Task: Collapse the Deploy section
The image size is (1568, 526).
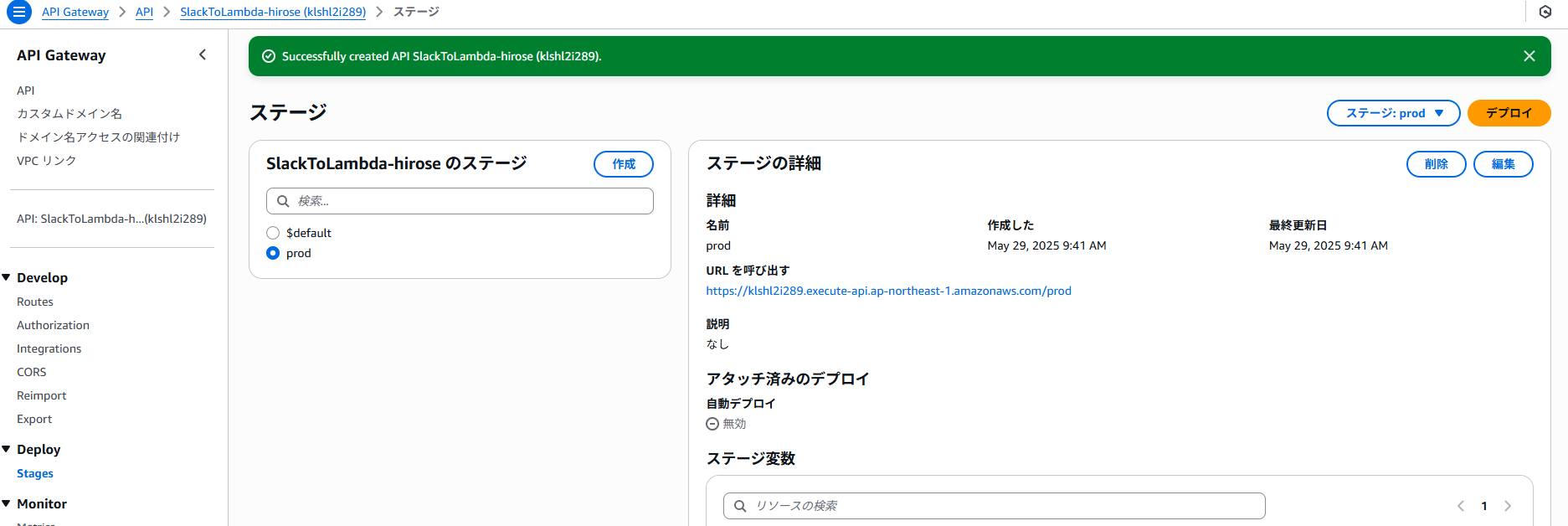Action: [x=6, y=449]
